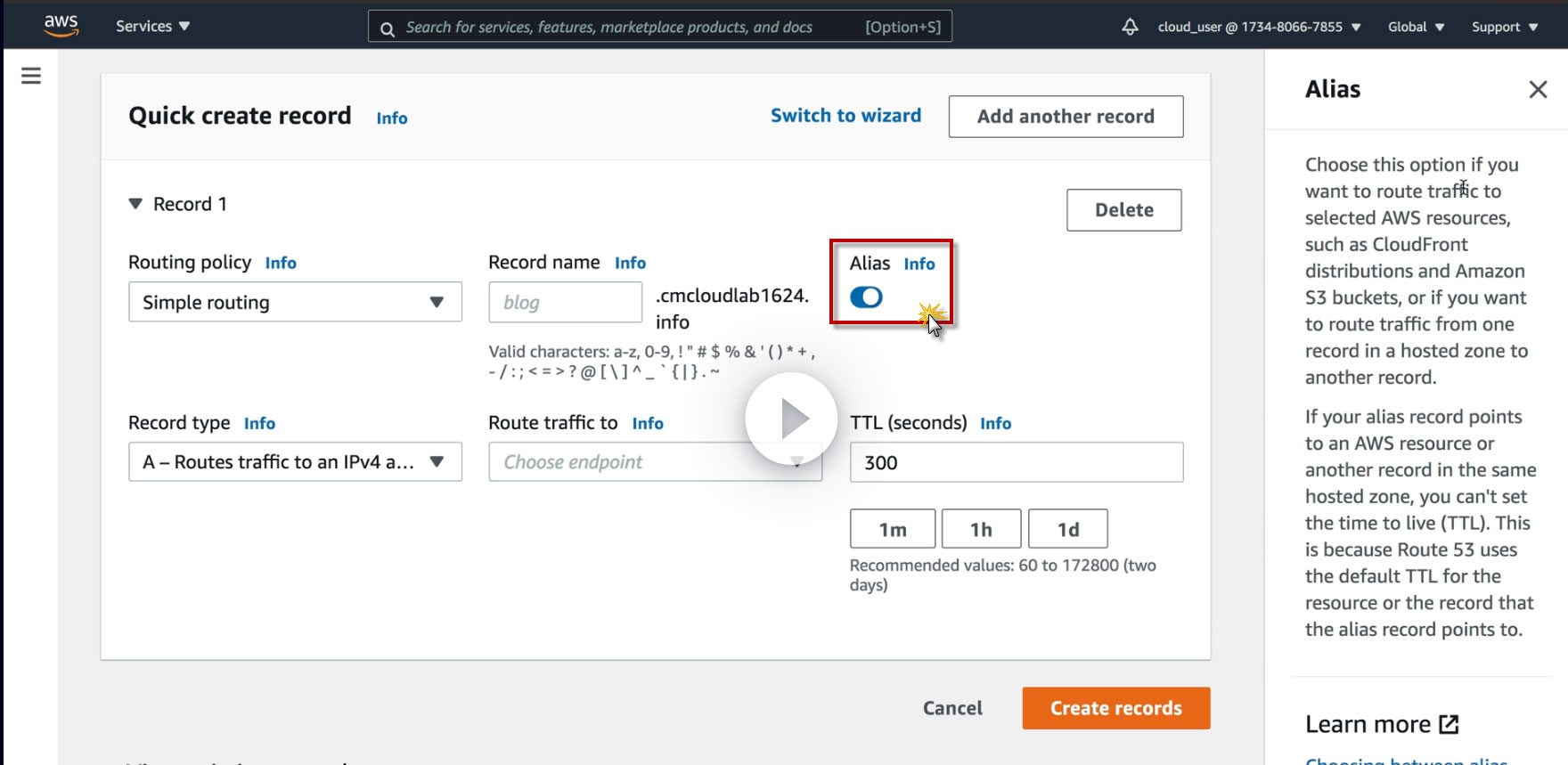Open the Services menu

point(152,27)
